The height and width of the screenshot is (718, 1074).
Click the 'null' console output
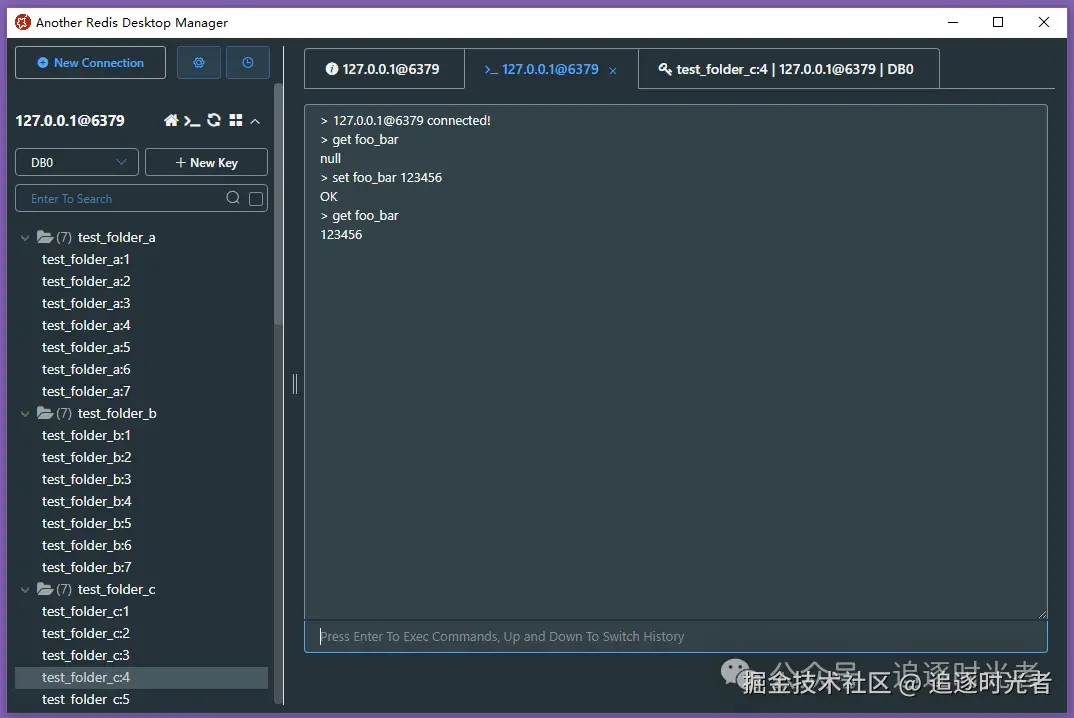[330, 159]
